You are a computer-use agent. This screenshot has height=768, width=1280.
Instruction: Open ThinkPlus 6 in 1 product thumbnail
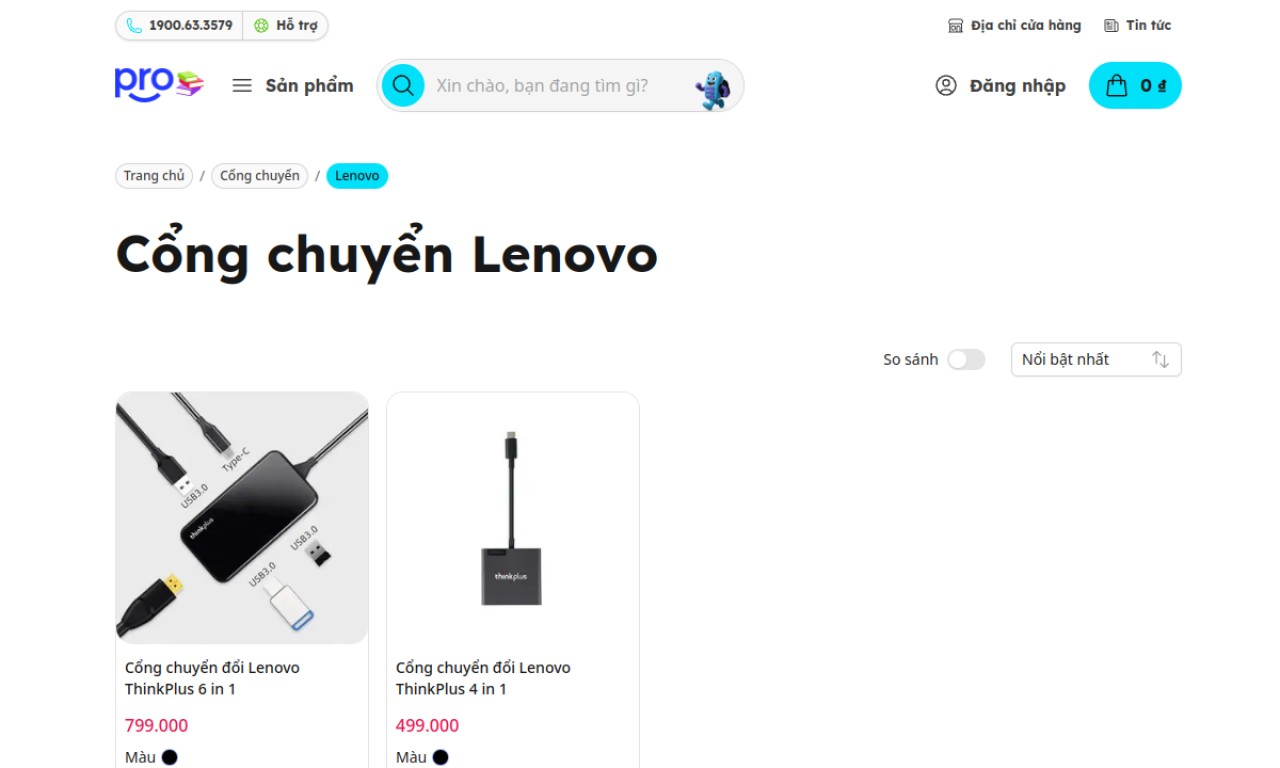pyautogui.click(x=242, y=518)
